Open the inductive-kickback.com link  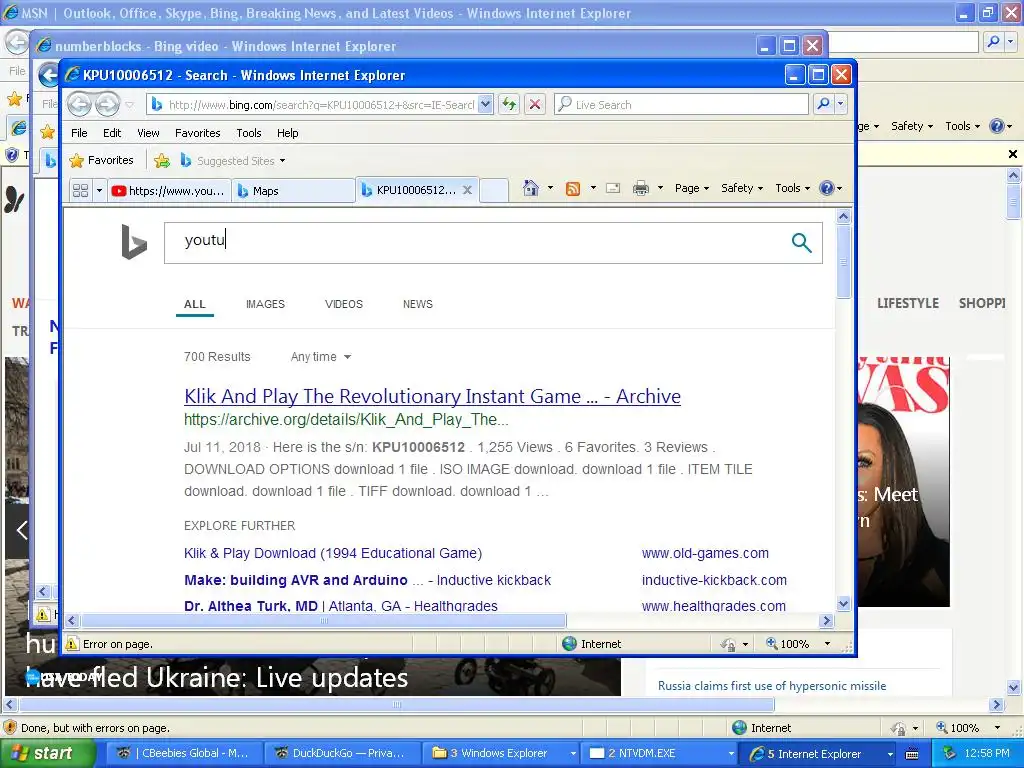click(x=714, y=580)
